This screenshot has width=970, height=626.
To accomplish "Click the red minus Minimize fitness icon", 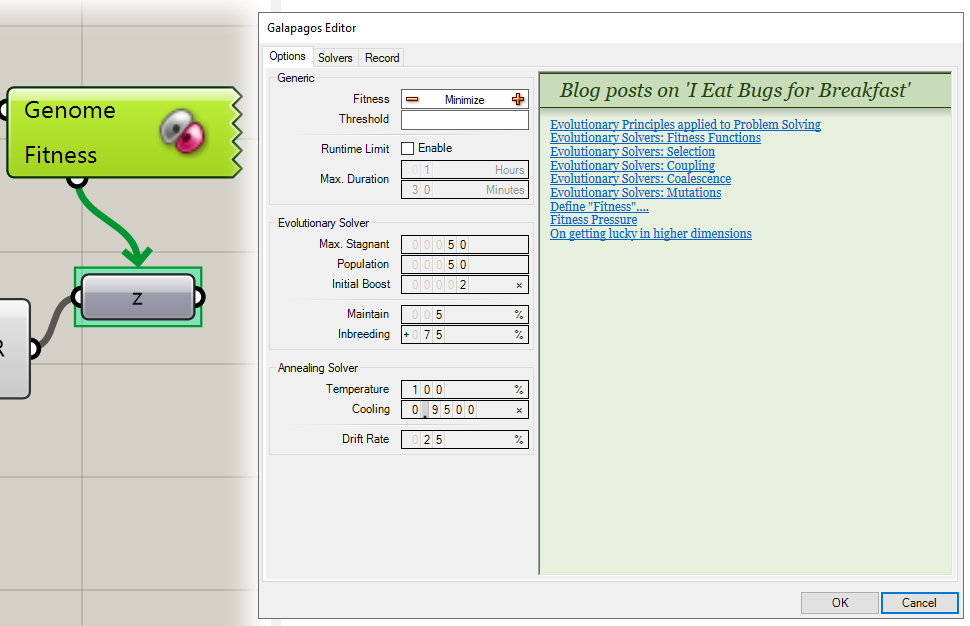I will (x=412, y=99).
